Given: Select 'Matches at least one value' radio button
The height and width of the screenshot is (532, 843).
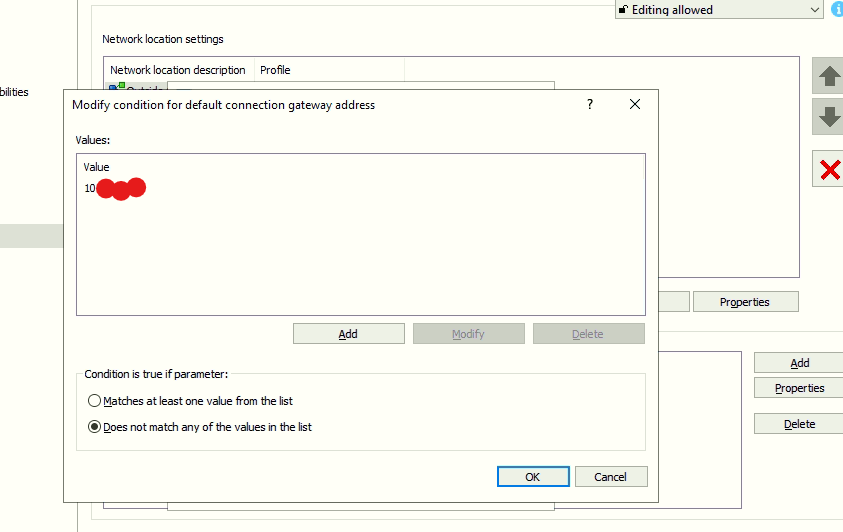Looking at the screenshot, I should coord(95,401).
